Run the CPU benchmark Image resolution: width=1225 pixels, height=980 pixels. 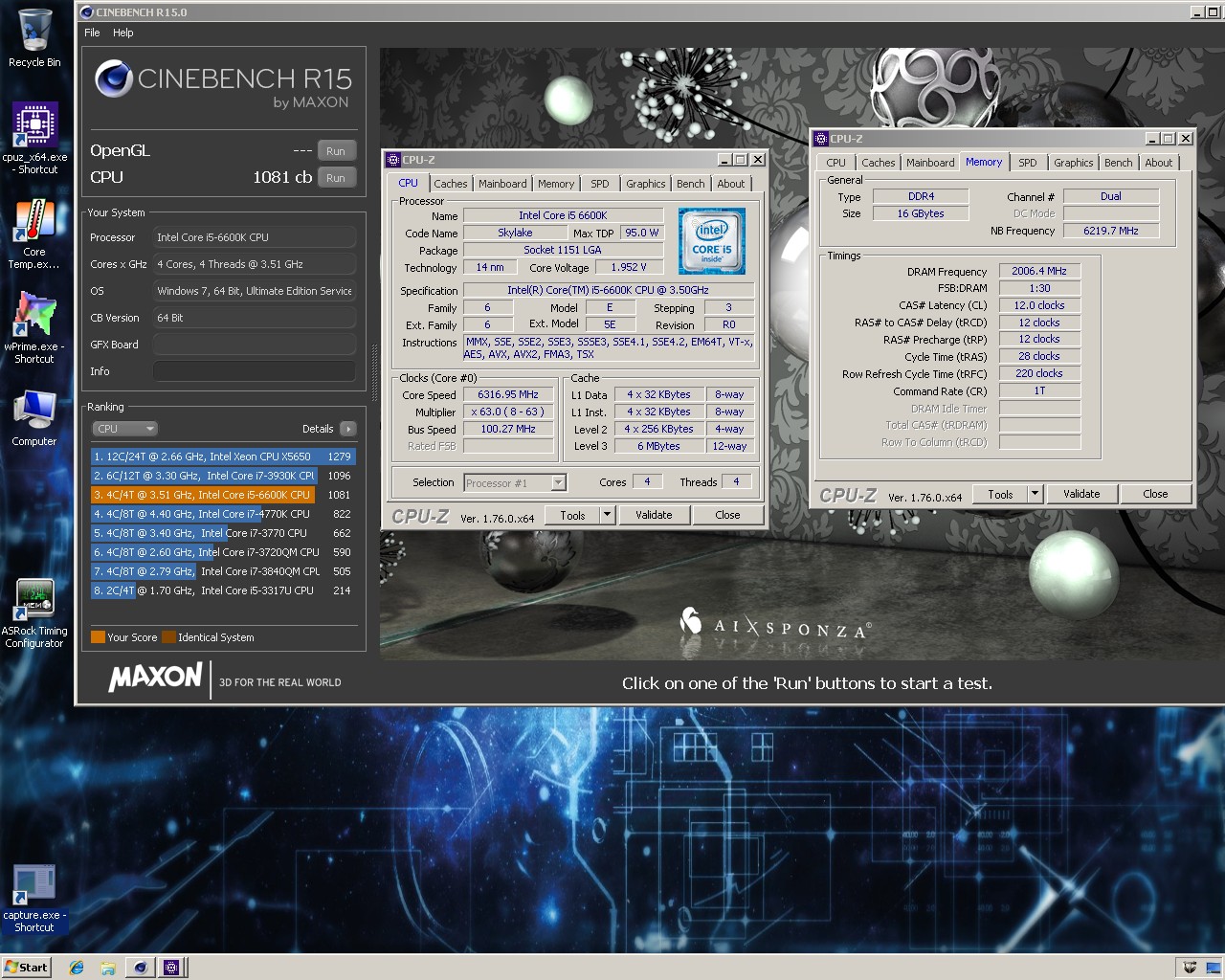click(336, 178)
